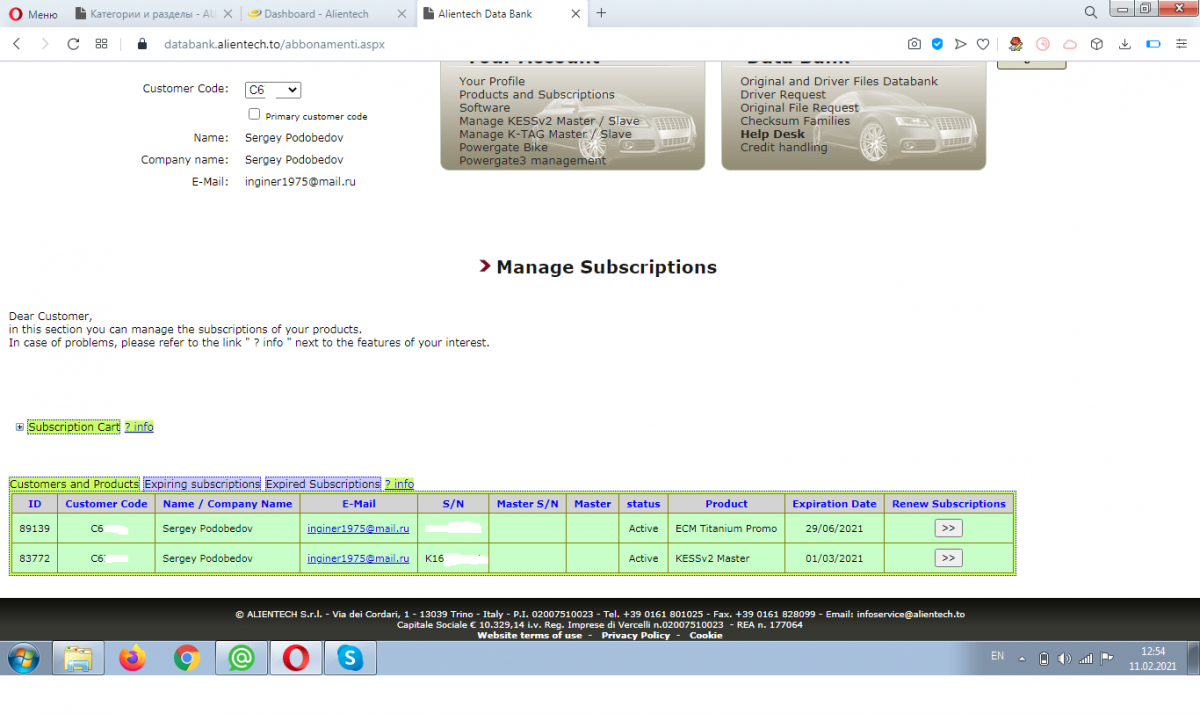The height and width of the screenshot is (714, 1200).
Task: Open the Cookie footer link
Action: [705, 635]
